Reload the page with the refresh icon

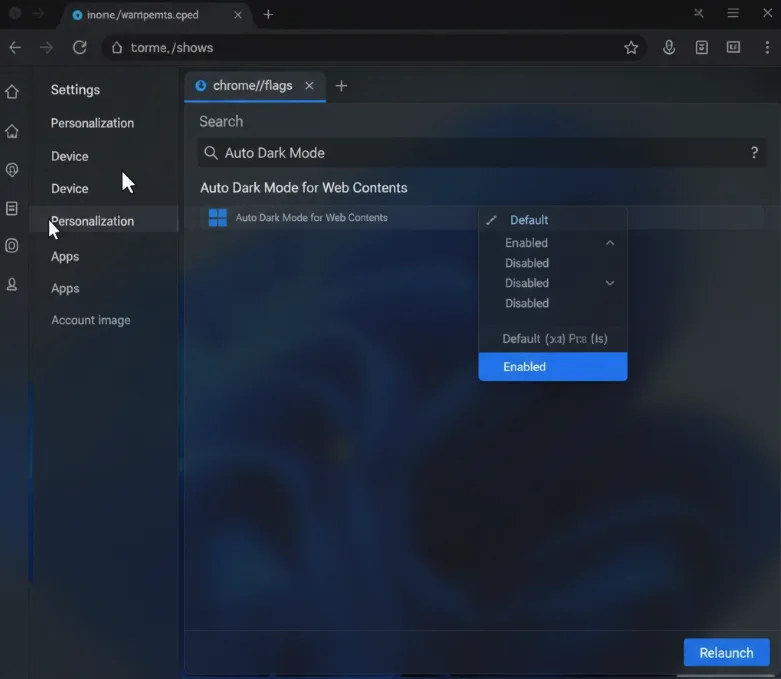[80, 48]
